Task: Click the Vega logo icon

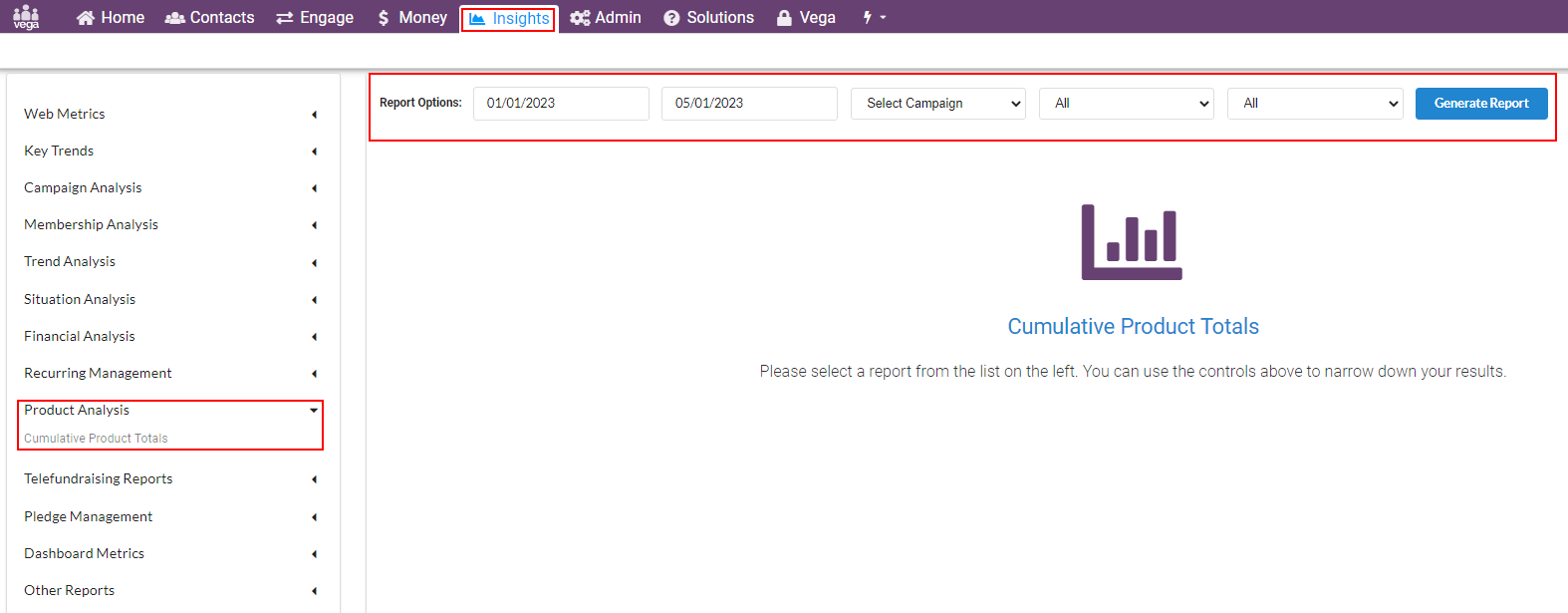Action: point(27,17)
